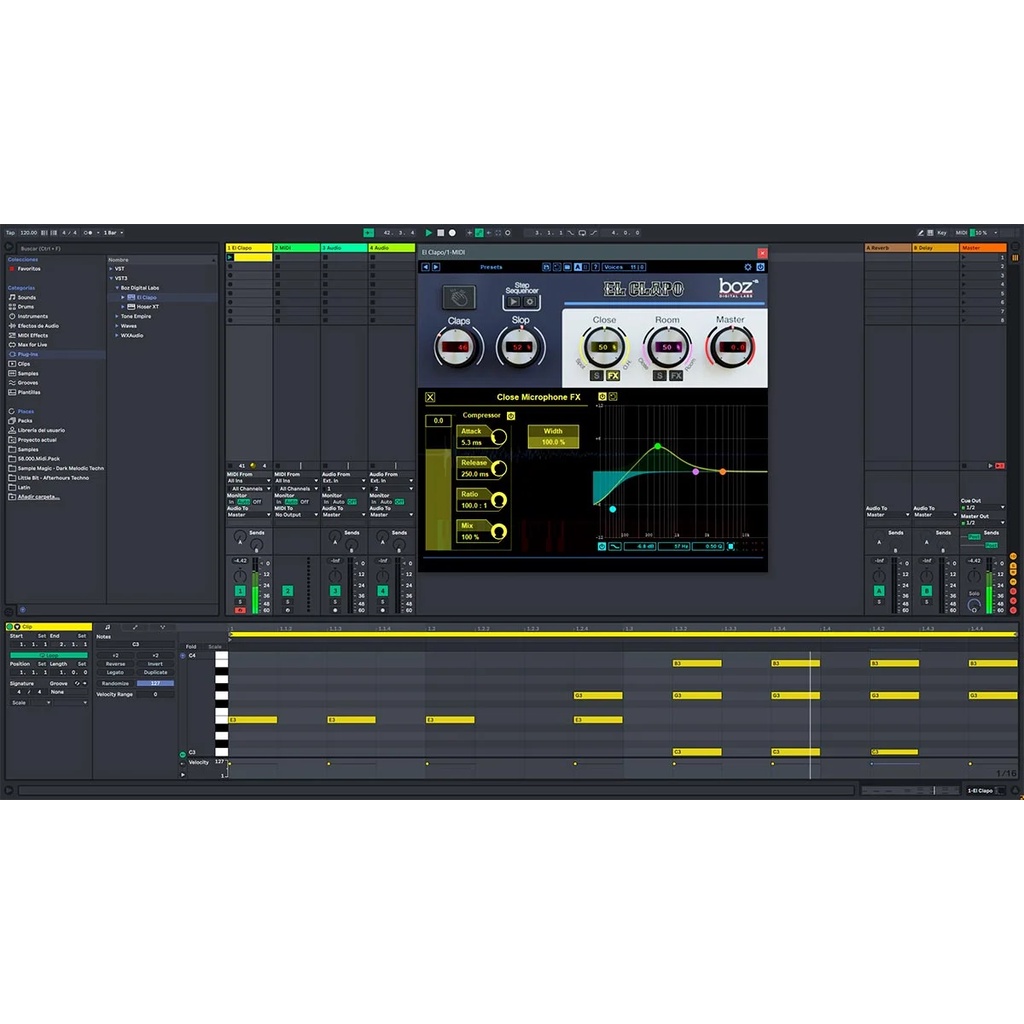Click the next preset arrow icon
This screenshot has height=1024, width=1024.
coord(435,267)
